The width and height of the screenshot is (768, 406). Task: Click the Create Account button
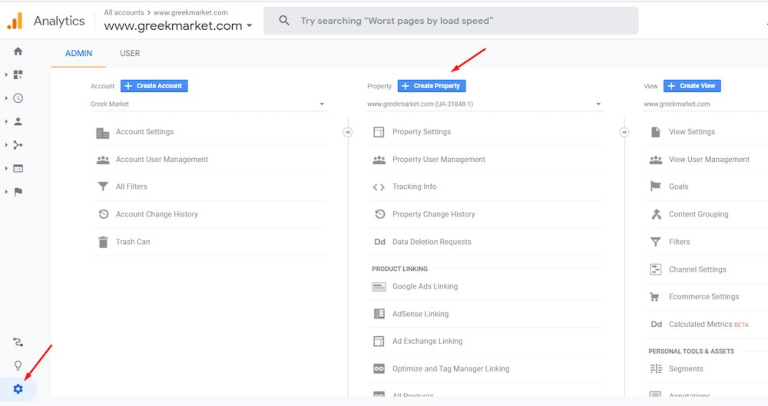[x=154, y=86]
